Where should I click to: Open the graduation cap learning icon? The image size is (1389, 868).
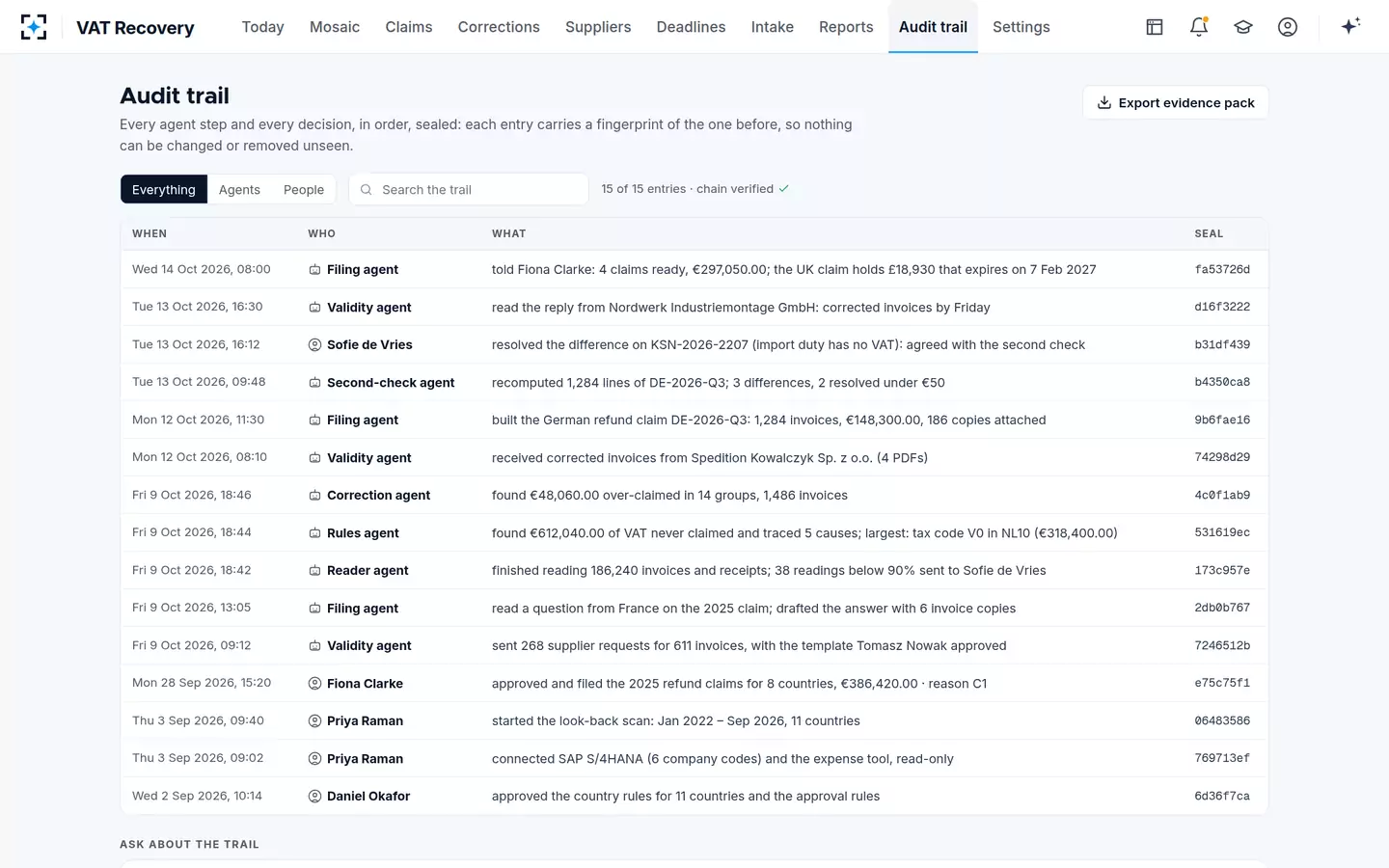click(x=1243, y=27)
